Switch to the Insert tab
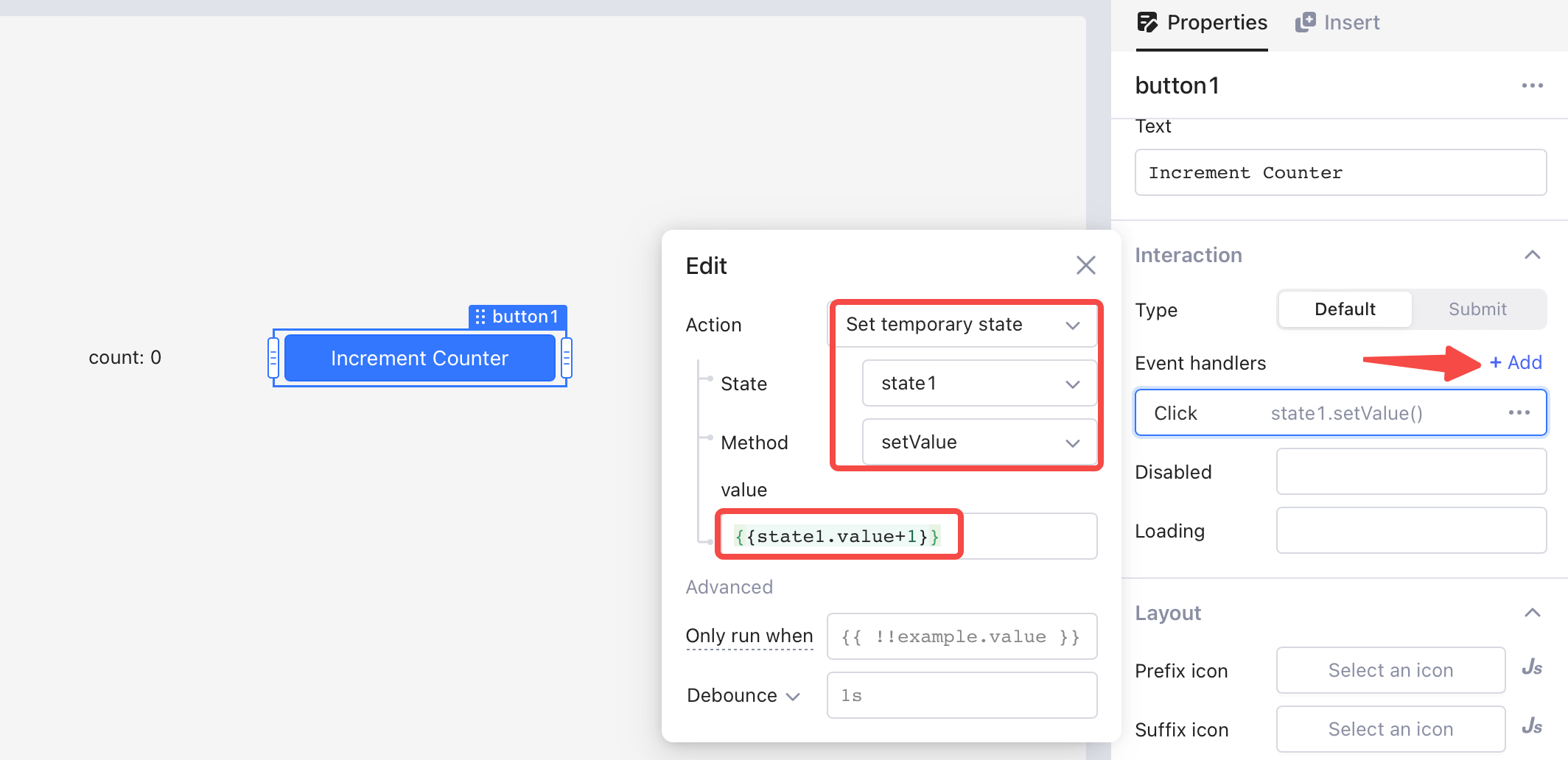 click(x=1337, y=23)
